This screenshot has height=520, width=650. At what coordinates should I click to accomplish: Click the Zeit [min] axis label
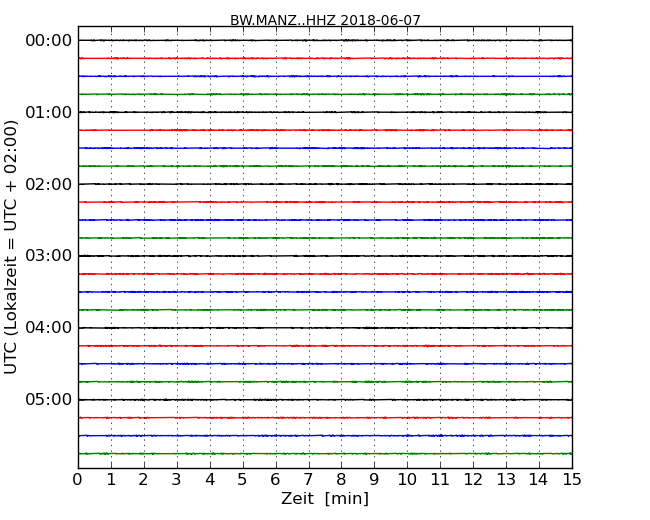(325, 498)
